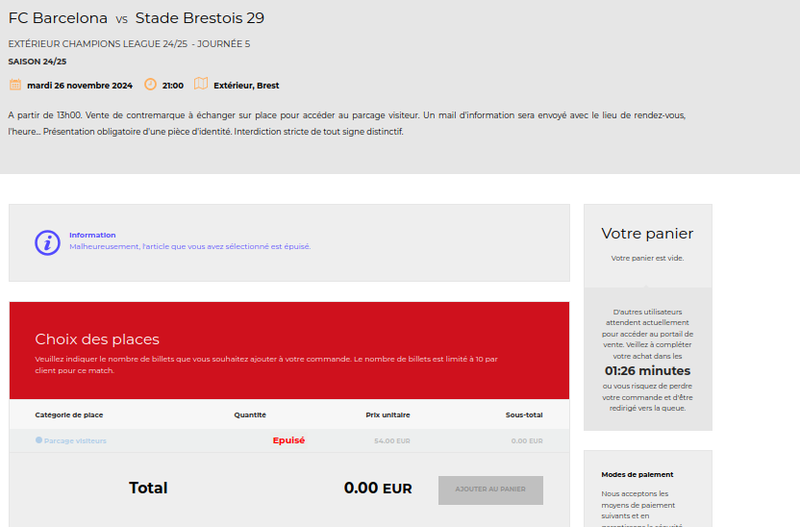
Task: Click the Votre panier est vide message
Action: click(647, 258)
